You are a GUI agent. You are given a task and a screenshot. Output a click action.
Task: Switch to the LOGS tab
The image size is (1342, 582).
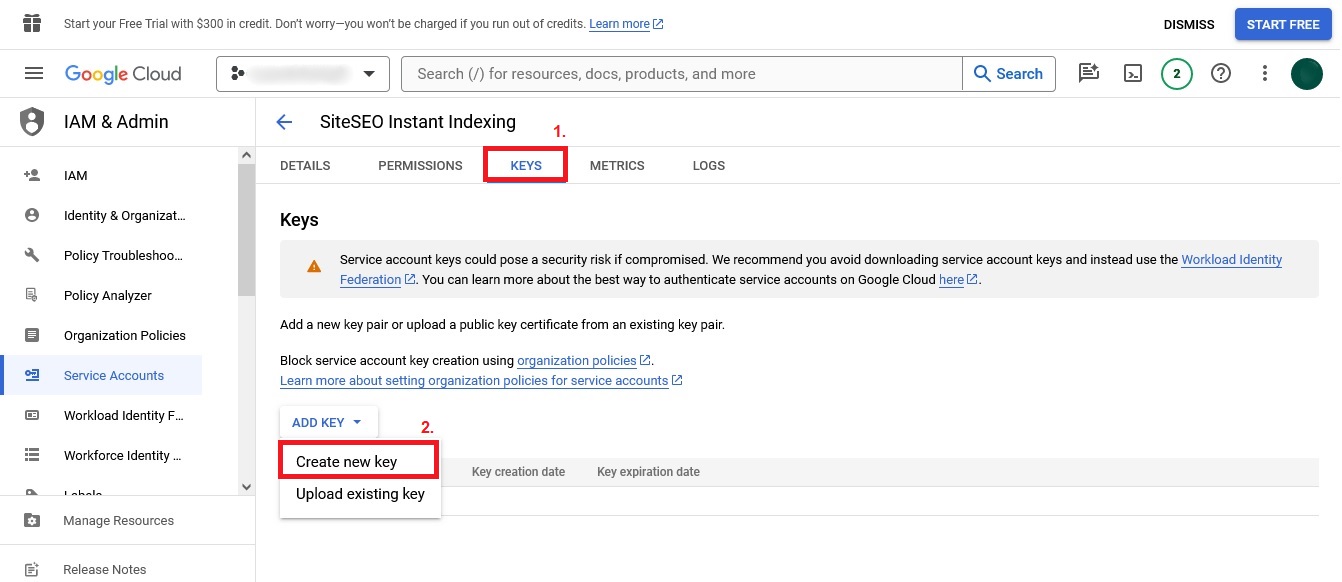click(x=709, y=165)
